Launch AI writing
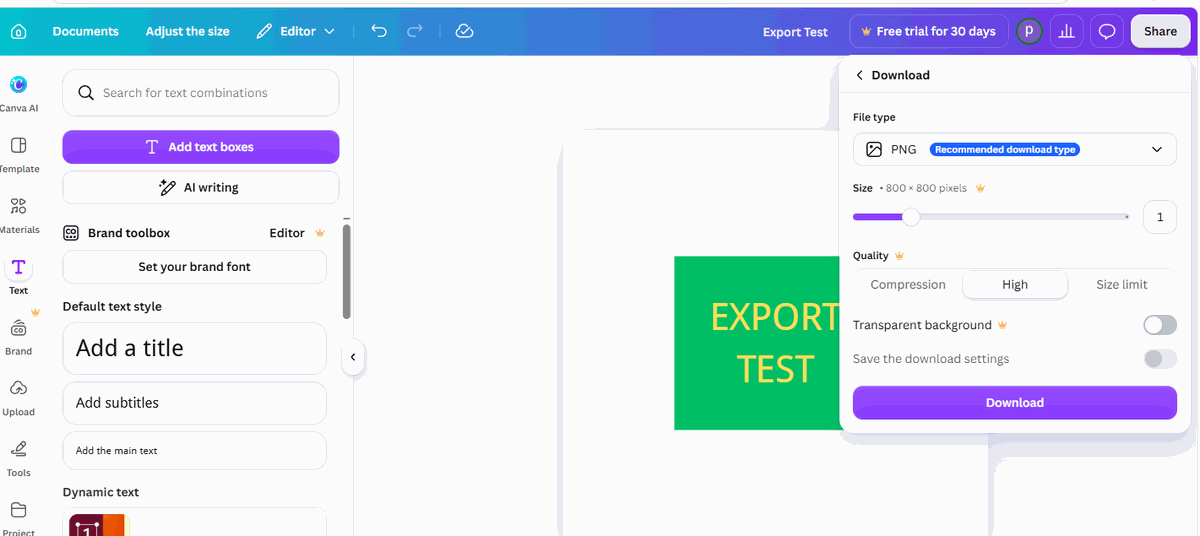The height and width of the screenshot is (536, 1200). click(201, 187)
